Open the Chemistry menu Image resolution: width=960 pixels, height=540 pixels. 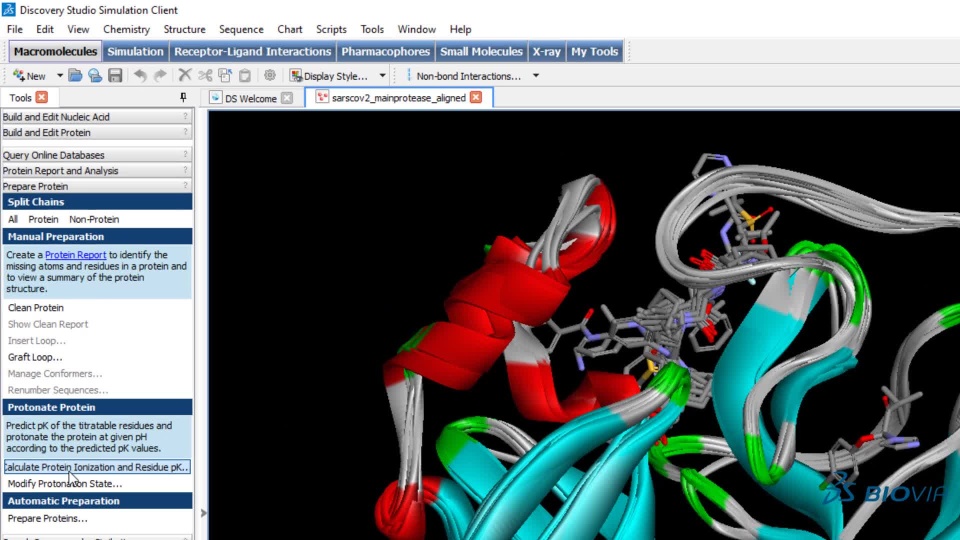click(x=126, y=29)
